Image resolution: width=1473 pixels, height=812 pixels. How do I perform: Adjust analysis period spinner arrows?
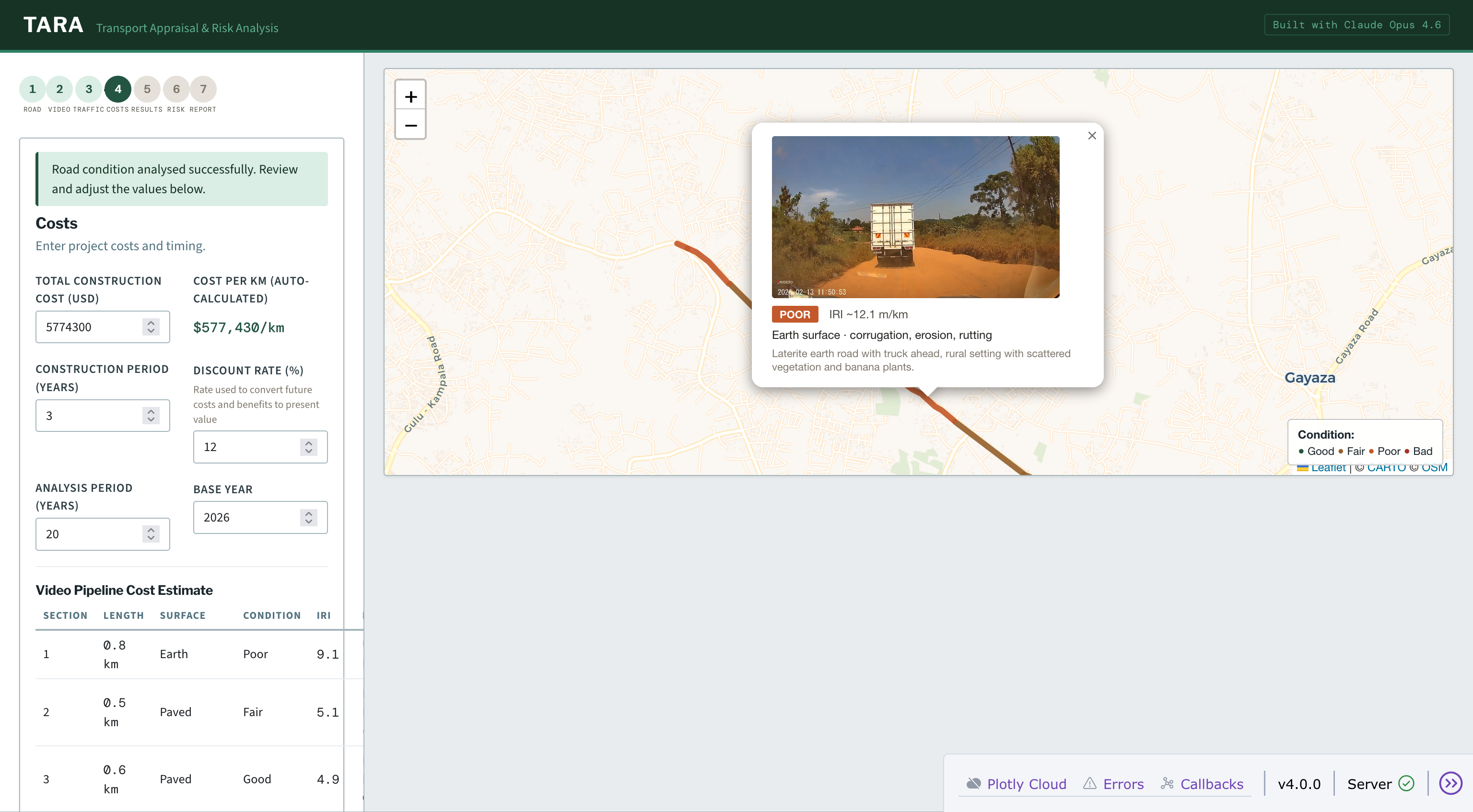point(151,534)
